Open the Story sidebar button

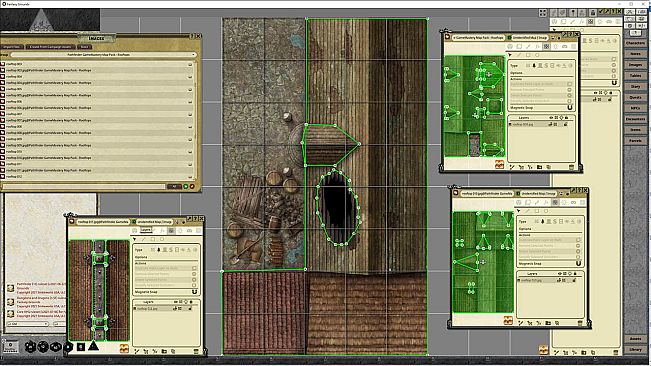click(635, 86)
